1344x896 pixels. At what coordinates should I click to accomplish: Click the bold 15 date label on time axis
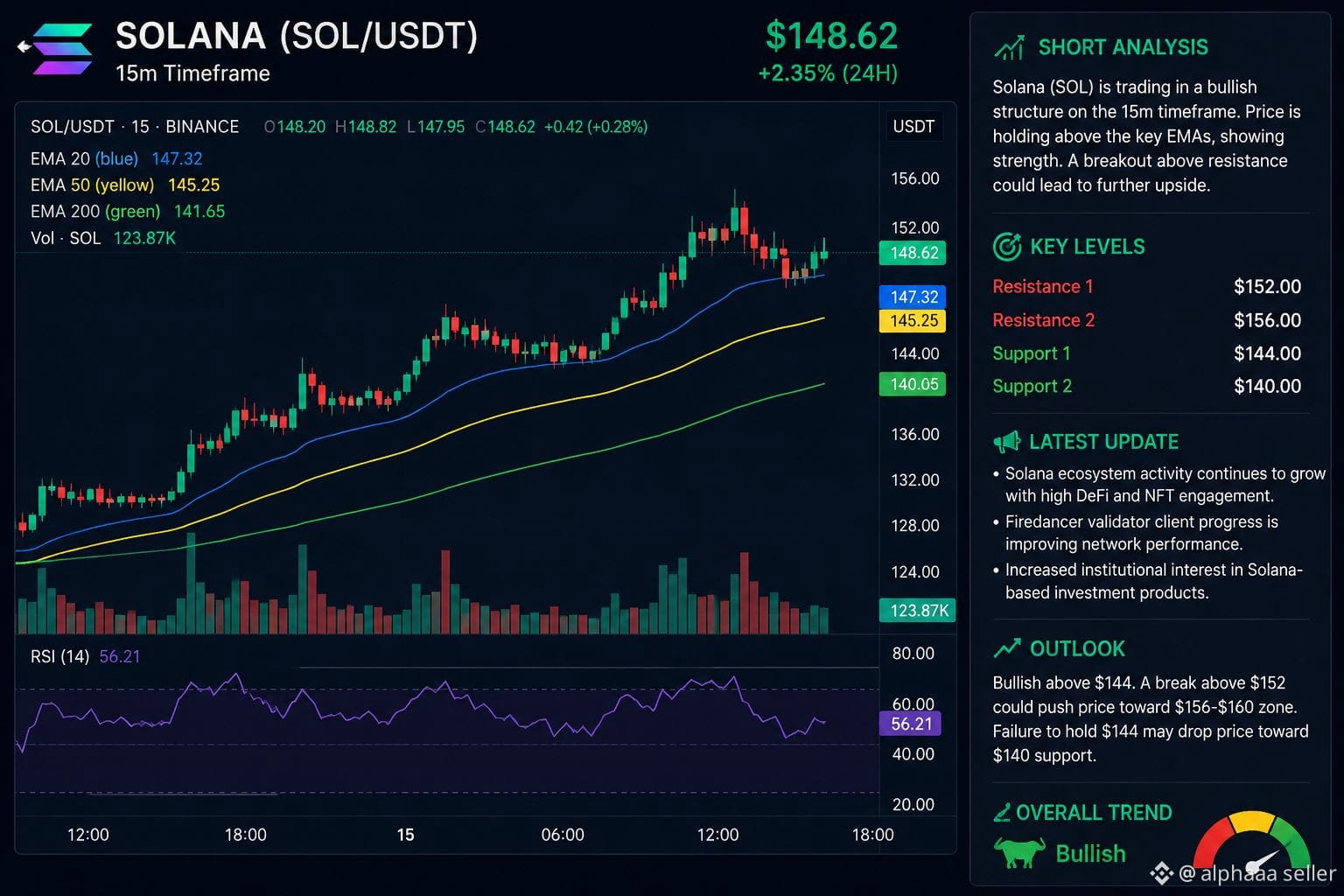coord(405,835)
